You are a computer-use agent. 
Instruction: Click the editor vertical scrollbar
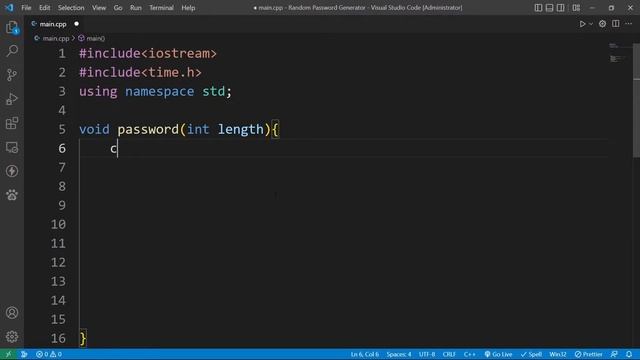pyautogui.click(x=636, y=100)
